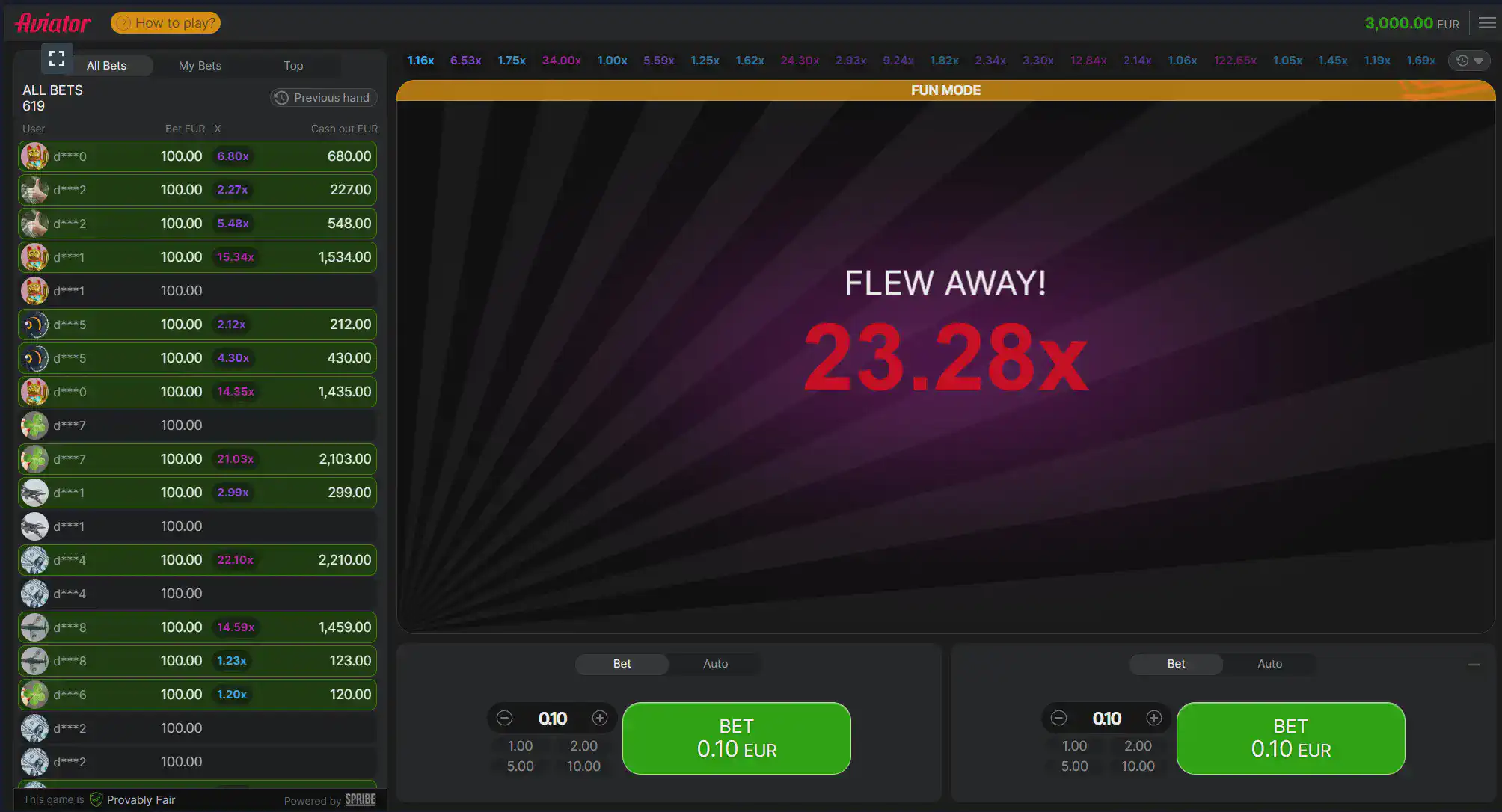1502x812 pixels.
Task: Click the Aviator game logo icon
Action: (x=52, y=21)
